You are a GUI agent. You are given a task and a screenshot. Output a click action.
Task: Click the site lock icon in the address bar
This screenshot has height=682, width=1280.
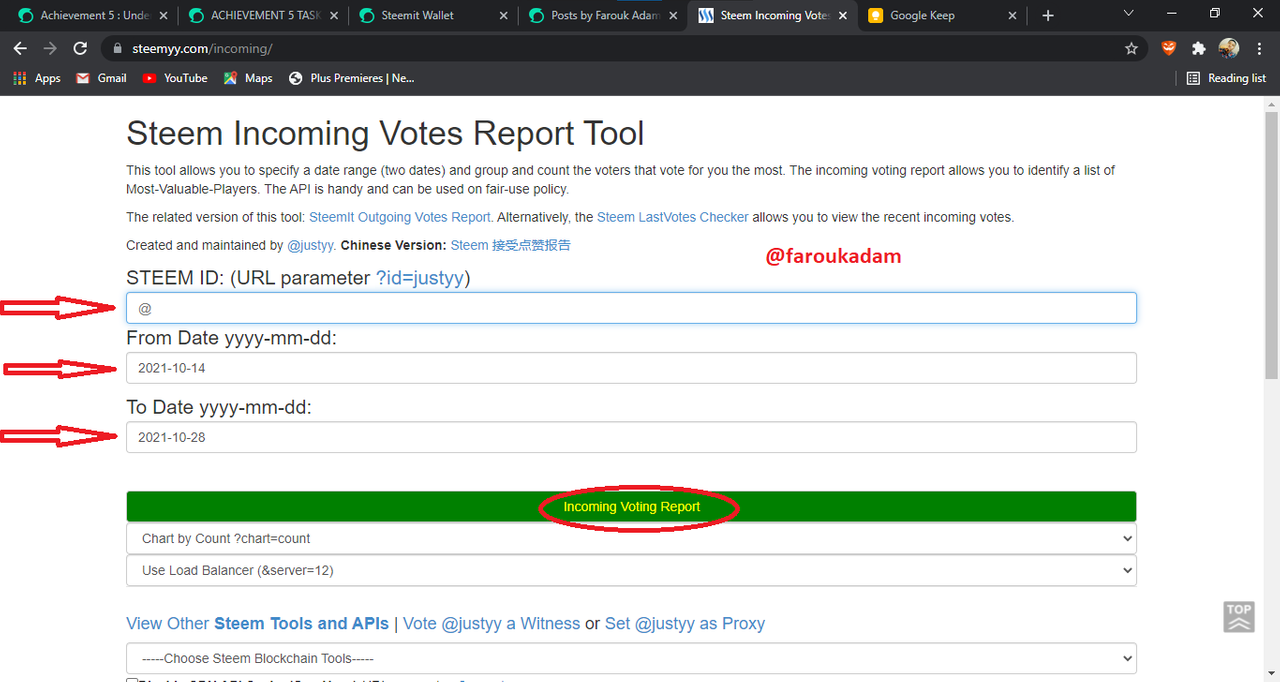(118, 48)
